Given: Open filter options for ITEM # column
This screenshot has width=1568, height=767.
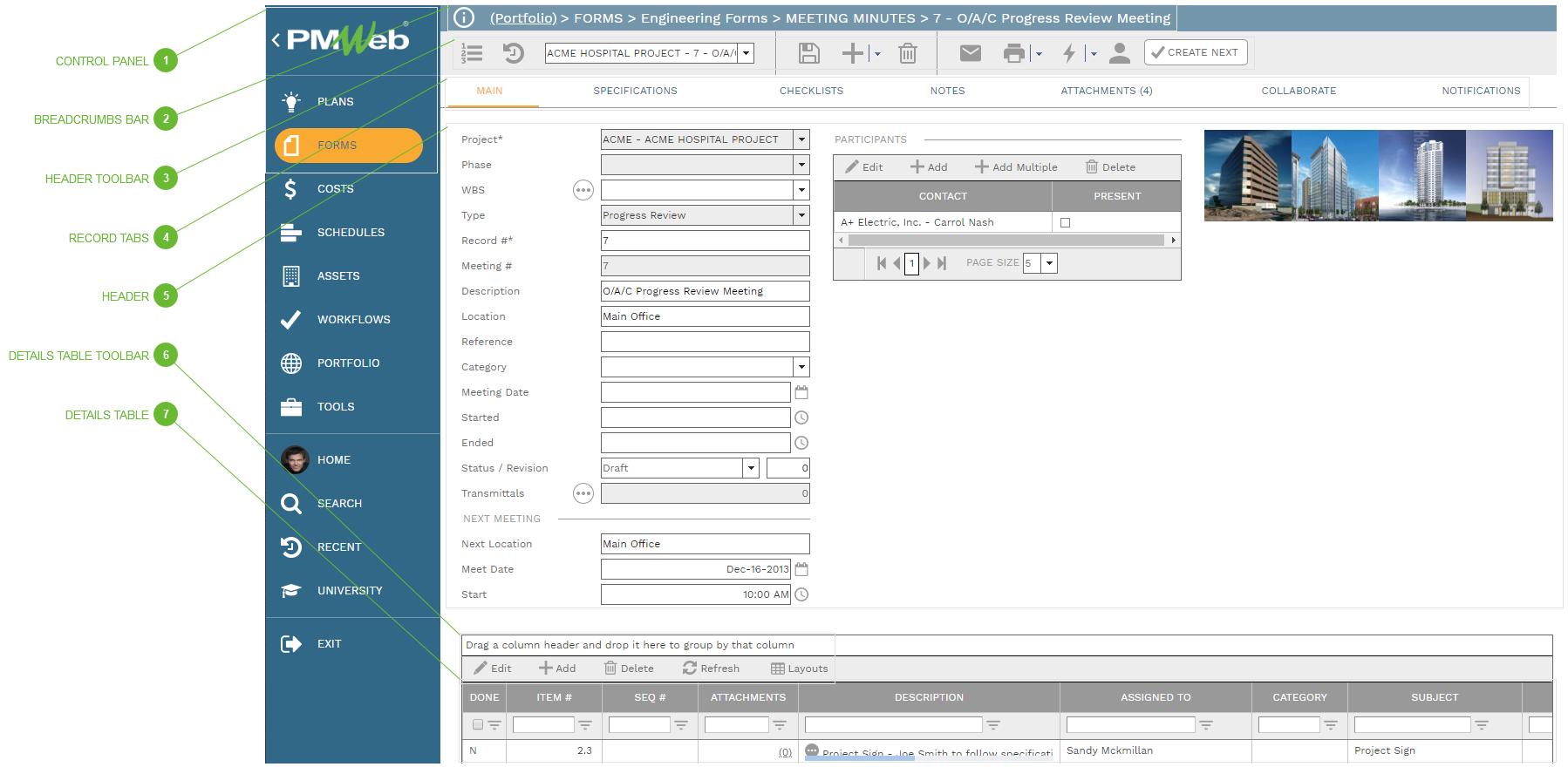Looking at the screenshot, I should [585, 725].
